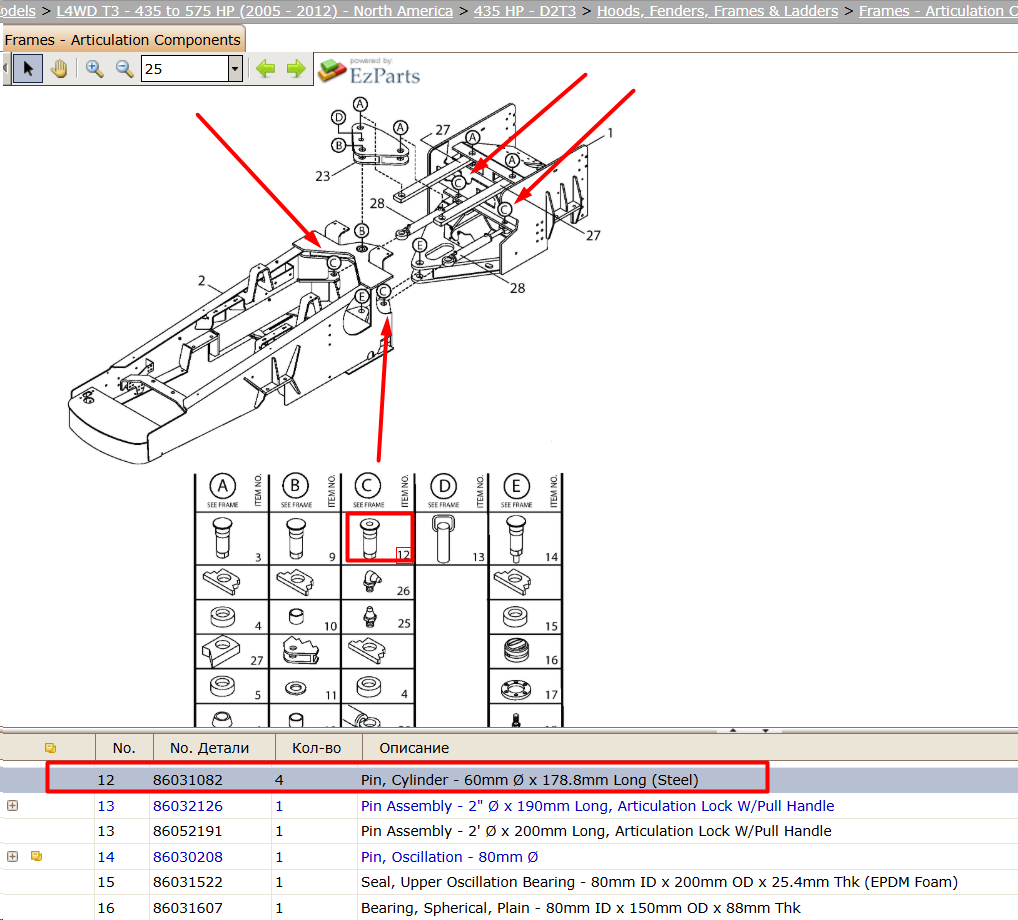1018x920 pixels.
Task: Click the note icon on Pin, Oscillation row
Action: coord(37,856)
